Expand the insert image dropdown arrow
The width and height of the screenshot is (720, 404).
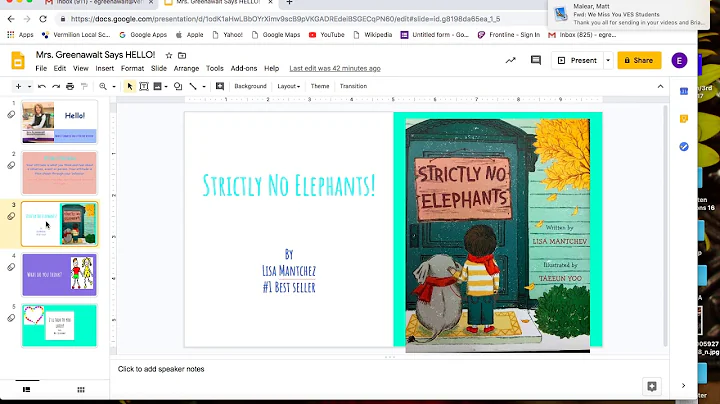click(166, 86)
